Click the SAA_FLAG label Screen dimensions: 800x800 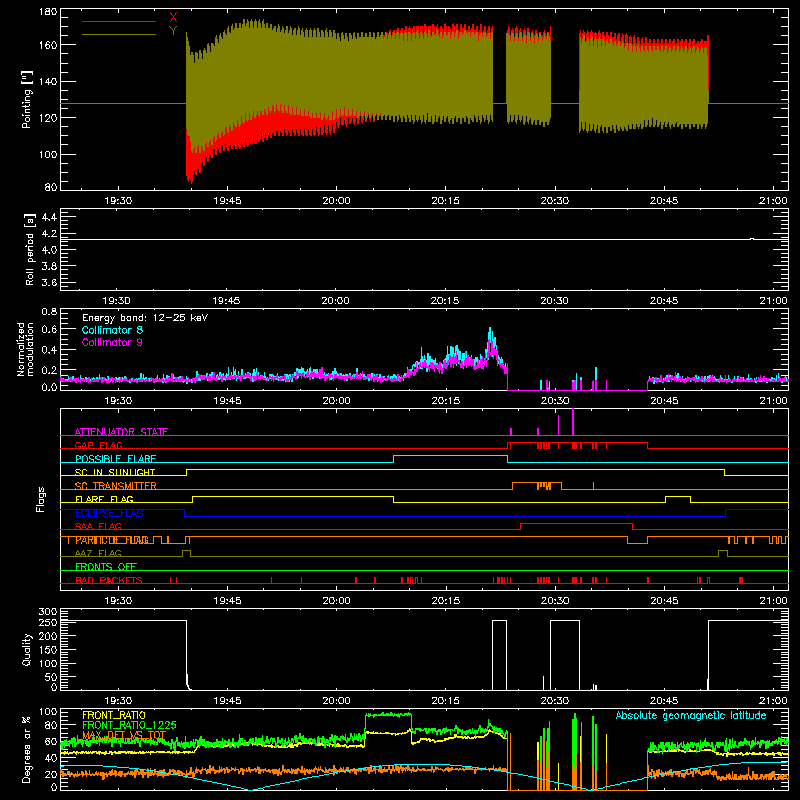coord(98,526)
